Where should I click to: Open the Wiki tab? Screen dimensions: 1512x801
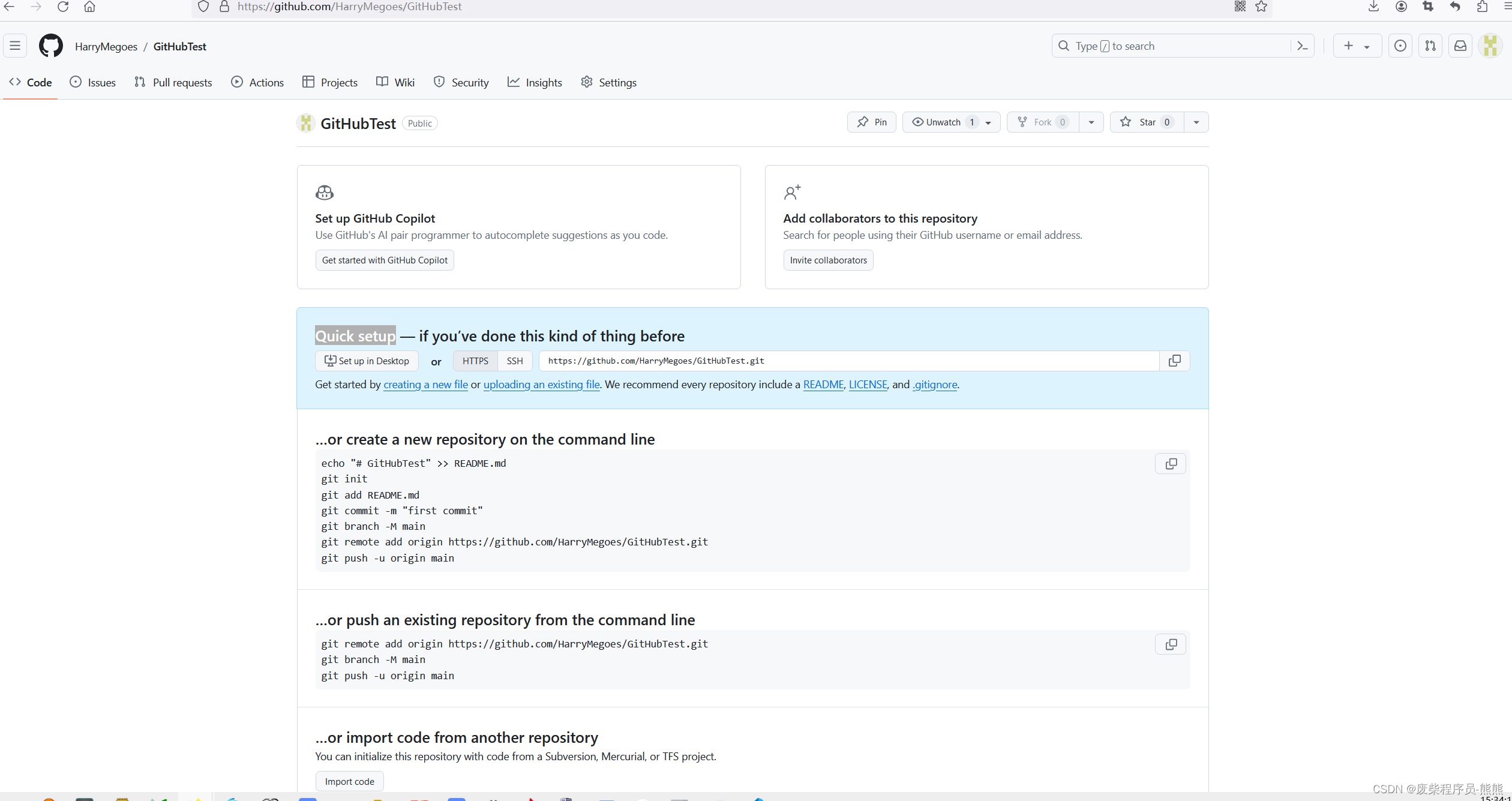(x=395, y=82)
